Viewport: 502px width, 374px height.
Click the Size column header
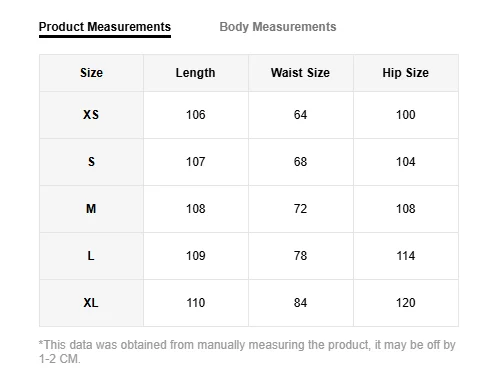click(91, 73)
